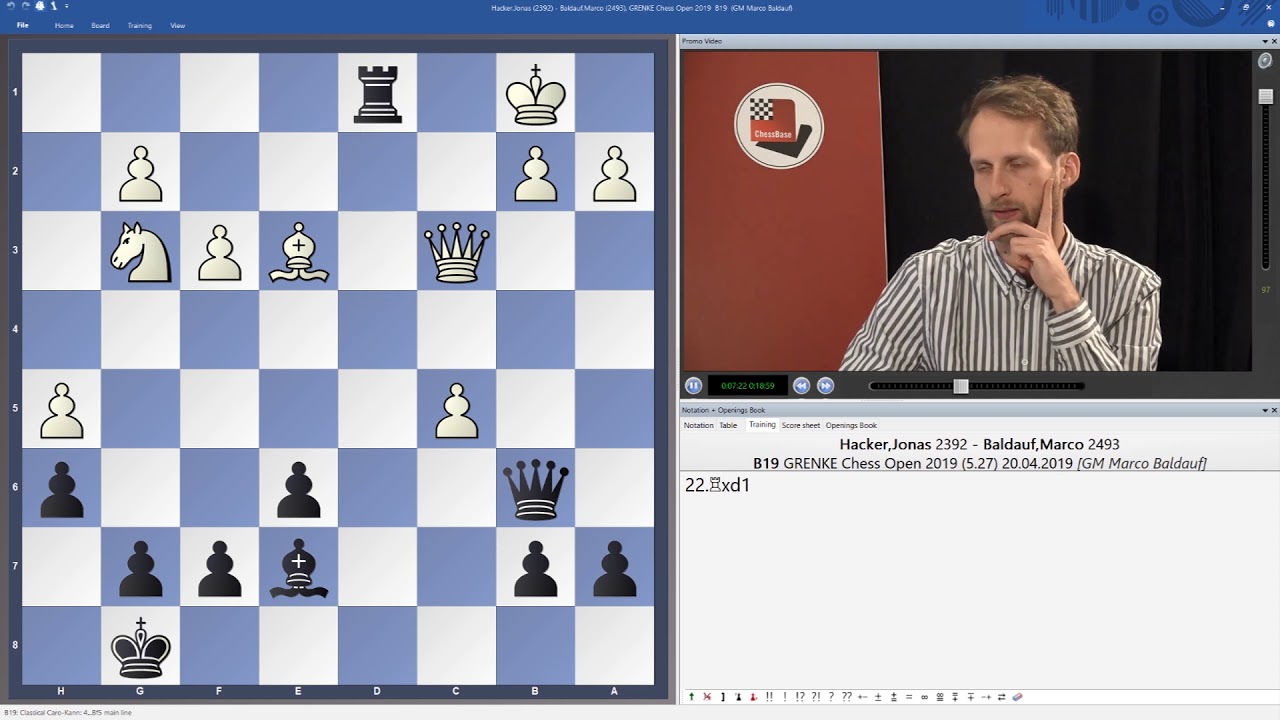Click the white king on b1

536,93
